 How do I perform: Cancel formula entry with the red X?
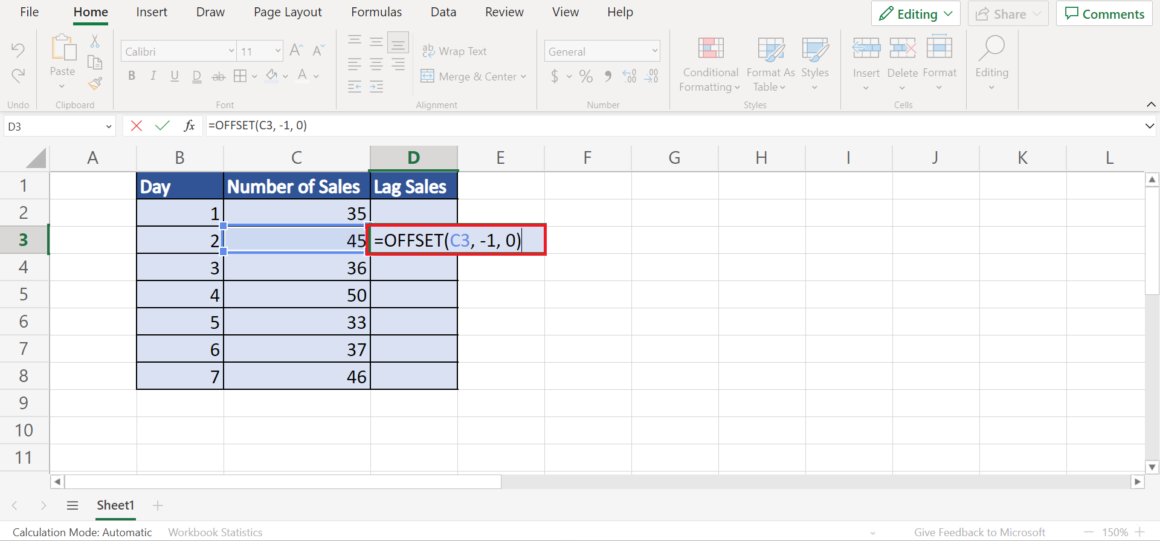point(136,126)
